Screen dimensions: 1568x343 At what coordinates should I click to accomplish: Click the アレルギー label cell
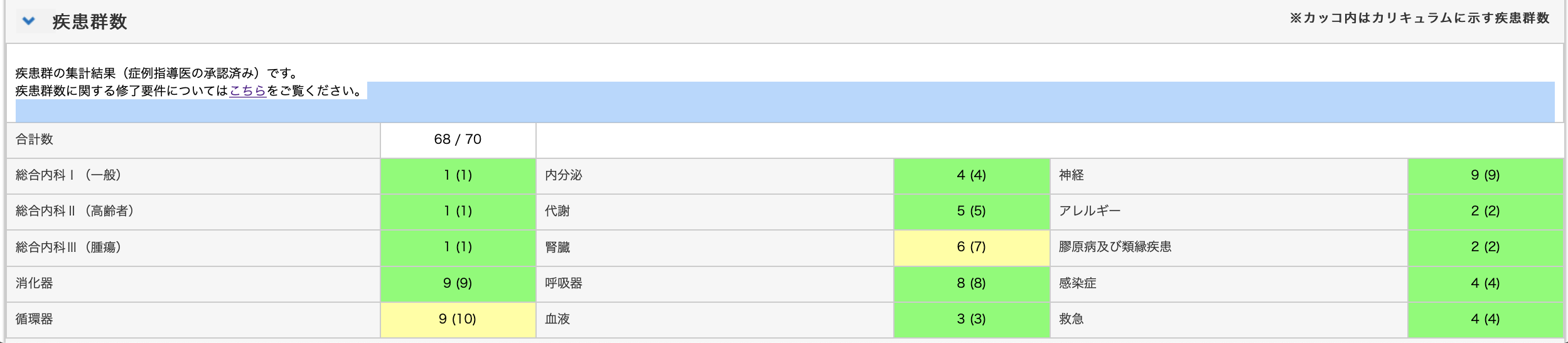click(1090, 211)
